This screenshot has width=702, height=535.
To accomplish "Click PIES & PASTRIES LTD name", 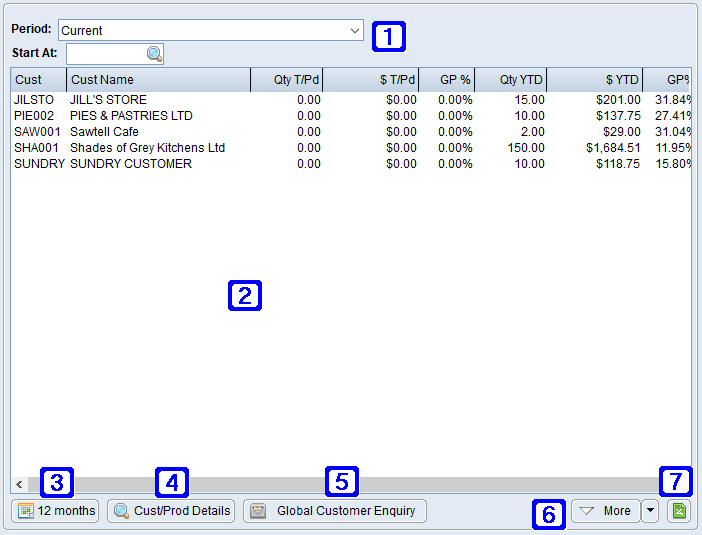I will [x=131, y=116].
